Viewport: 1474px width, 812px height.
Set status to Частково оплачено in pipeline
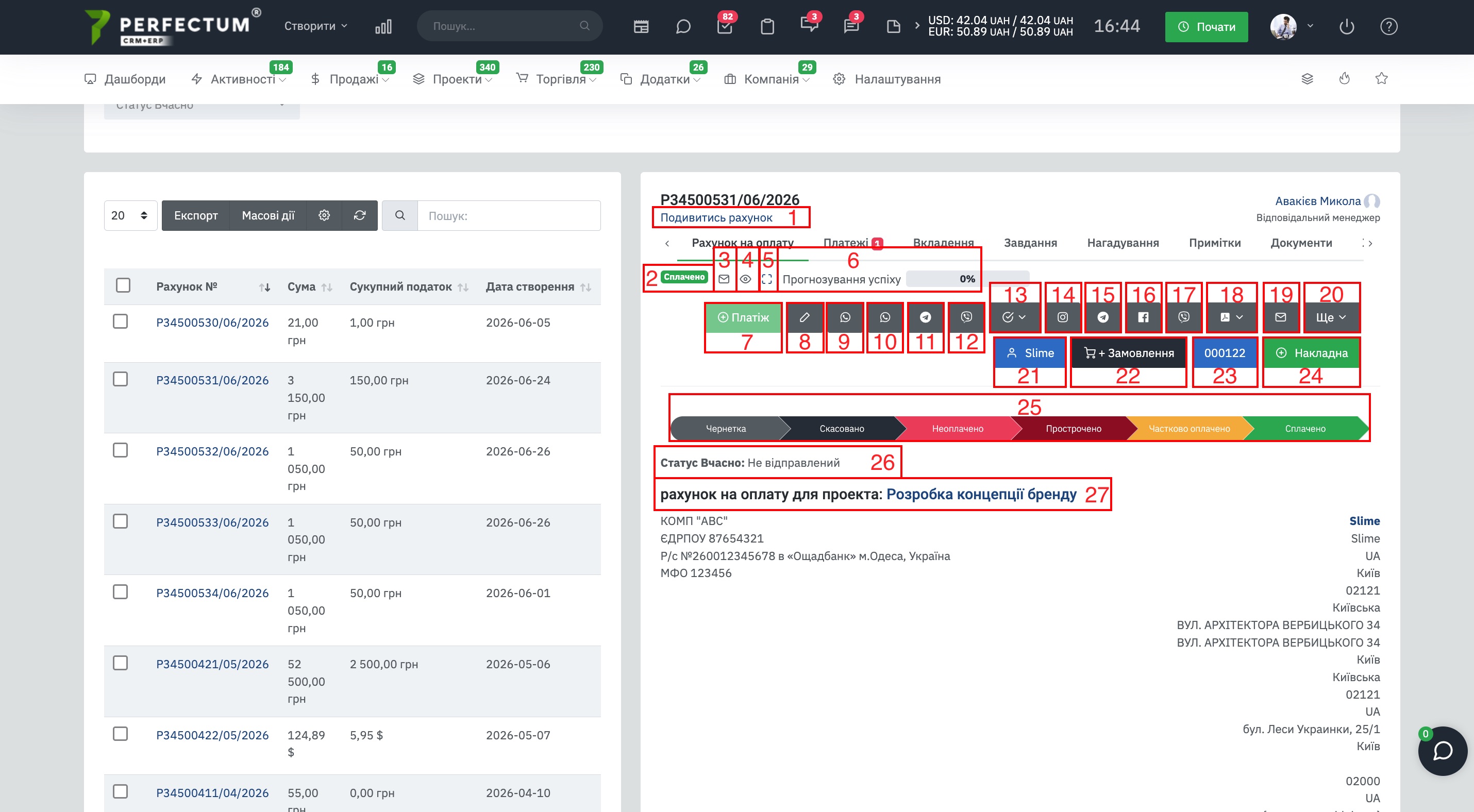pyautogui.click(x=1189, y=428)
